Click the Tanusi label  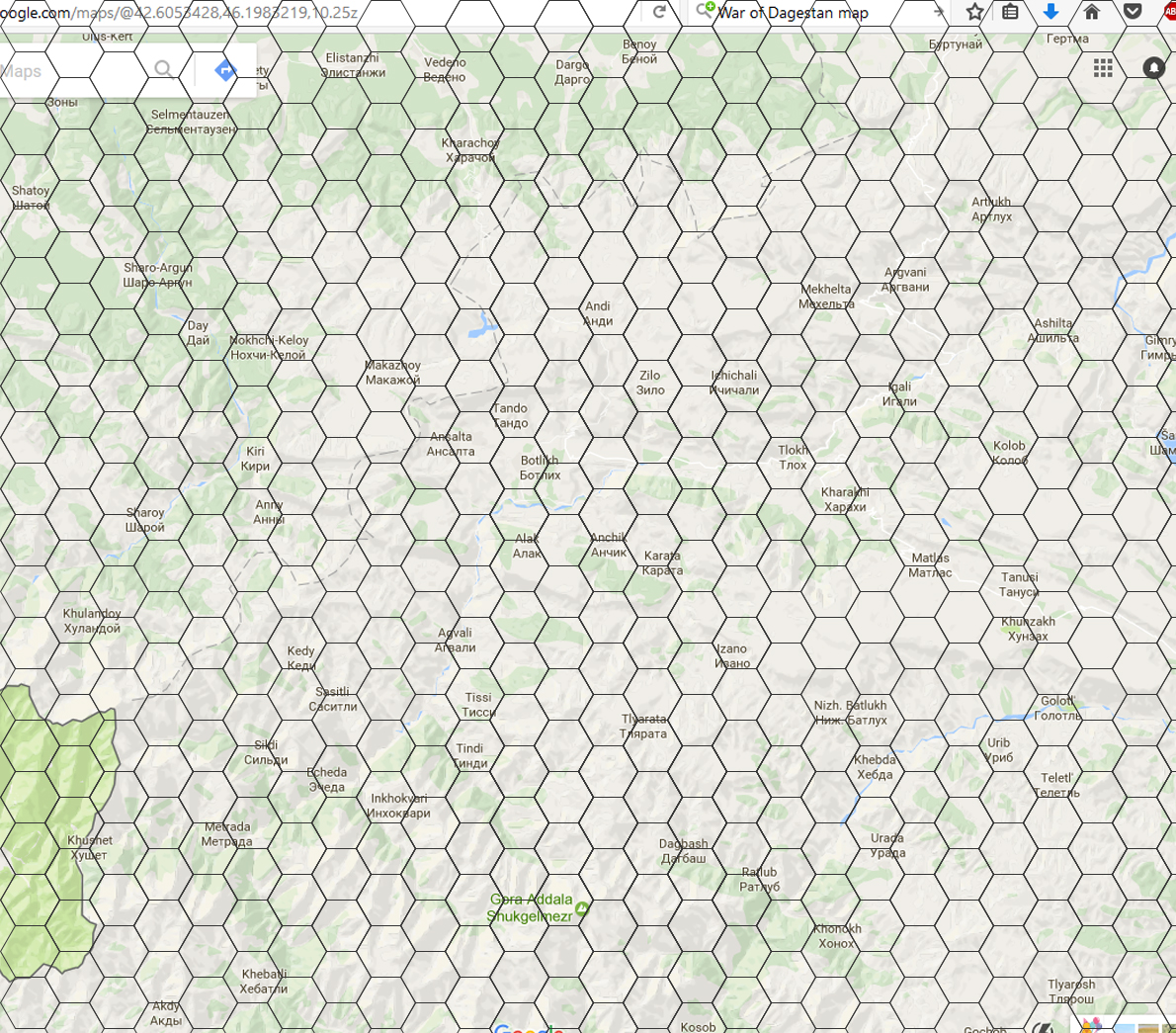(1019, 583)
